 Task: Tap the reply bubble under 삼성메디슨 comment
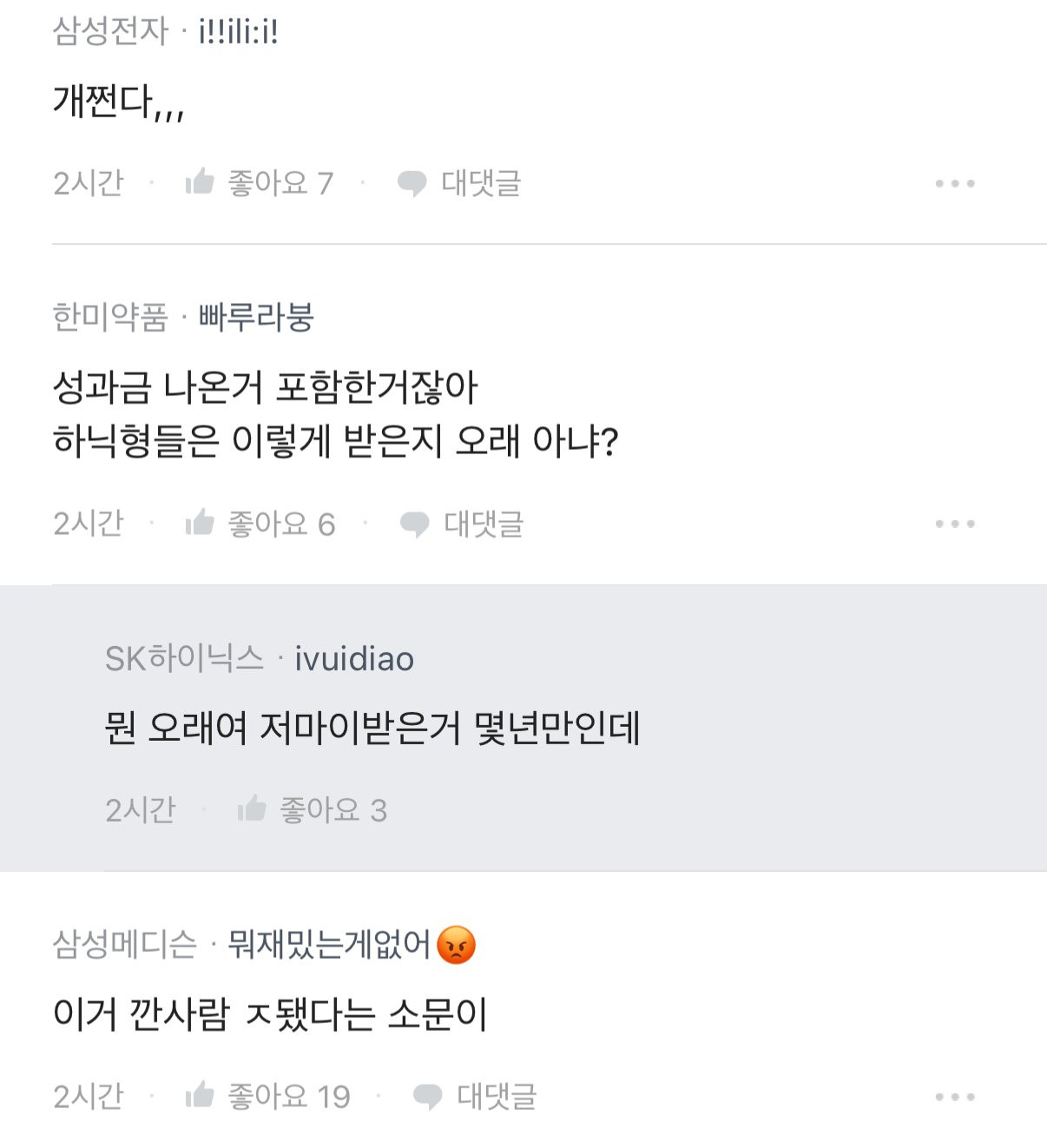tap(427, 1097)
